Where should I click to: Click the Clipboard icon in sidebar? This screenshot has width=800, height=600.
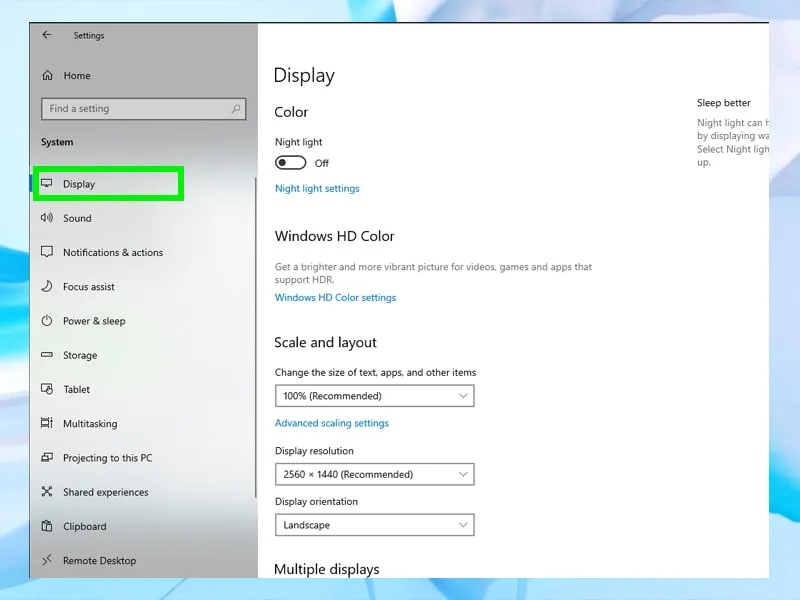point(47,526)
